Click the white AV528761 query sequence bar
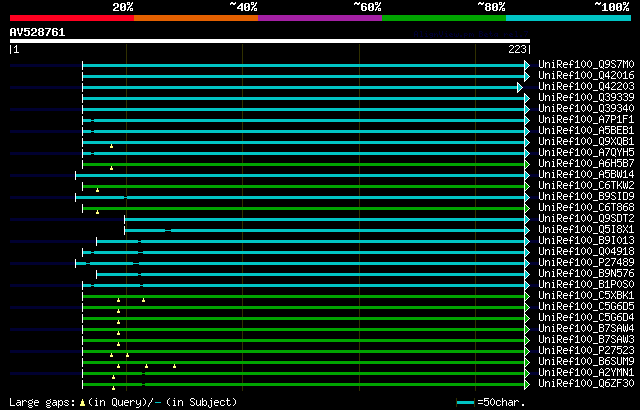The height and width of the screenshot is (410, 640). pyautogui.click(x=270, y=41)
